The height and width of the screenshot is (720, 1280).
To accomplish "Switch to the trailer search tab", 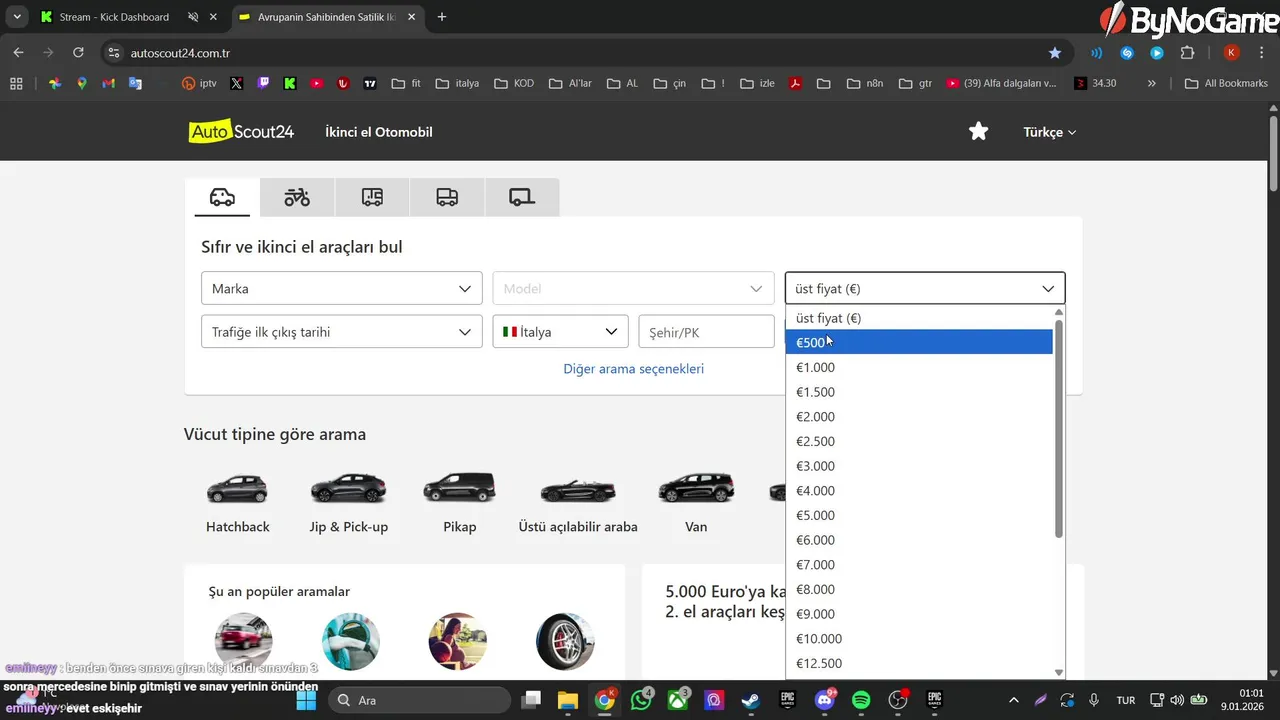I will 522,197.
